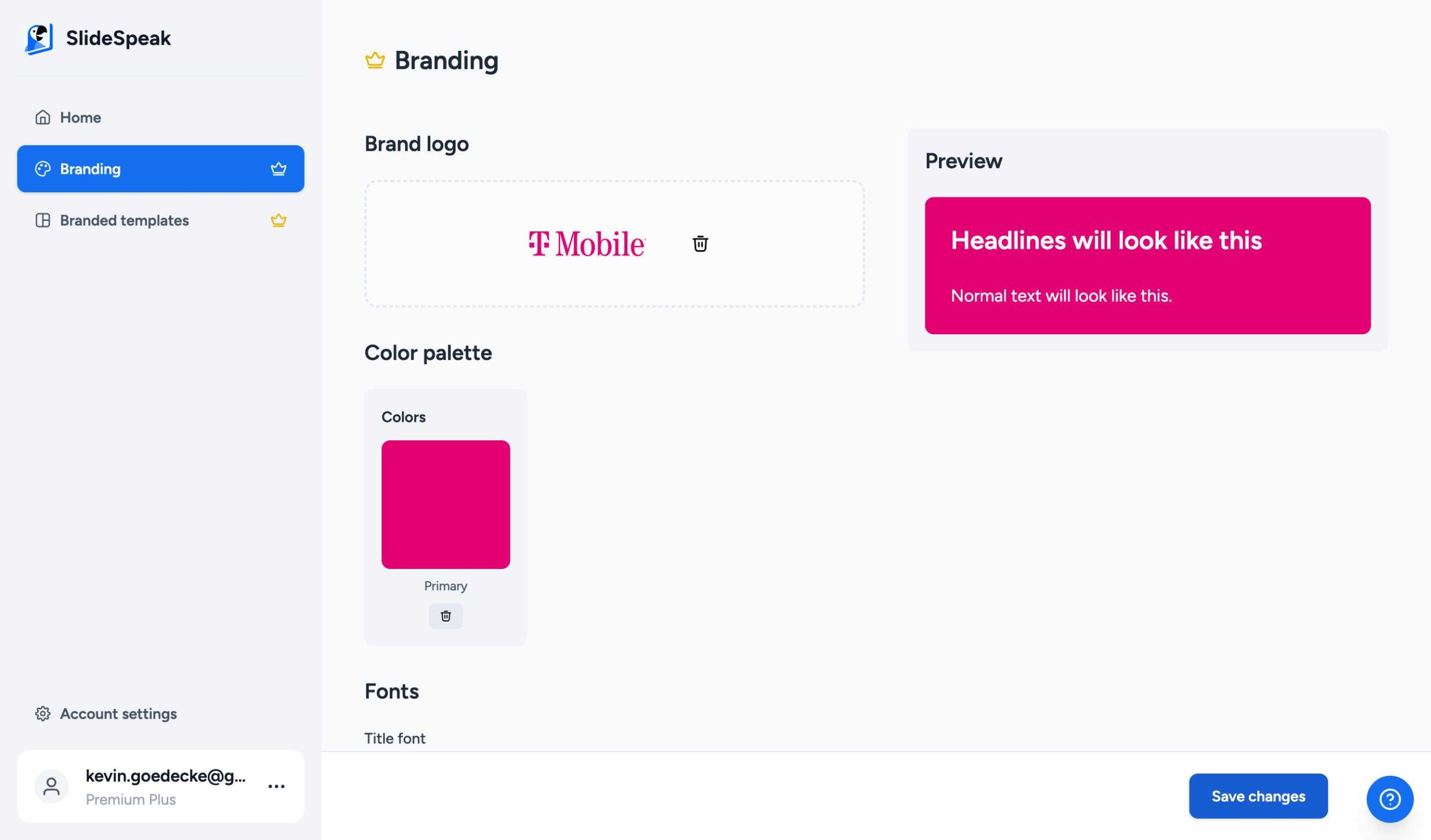This screenshot has width=1431, height=840.
Task: Open the help question mark button
Action: (1390, 799)
